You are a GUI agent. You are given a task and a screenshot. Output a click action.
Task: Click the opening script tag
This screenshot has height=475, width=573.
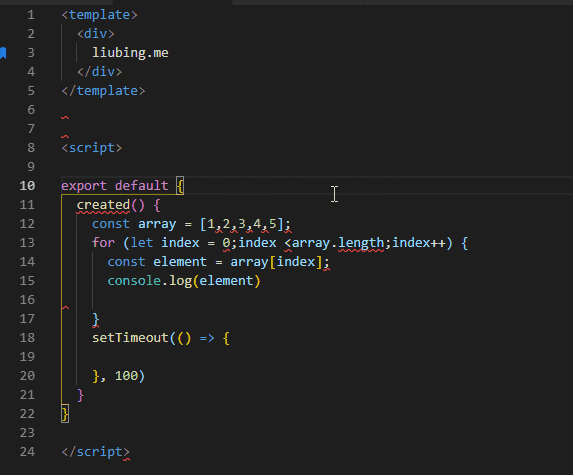pos(92,148)
